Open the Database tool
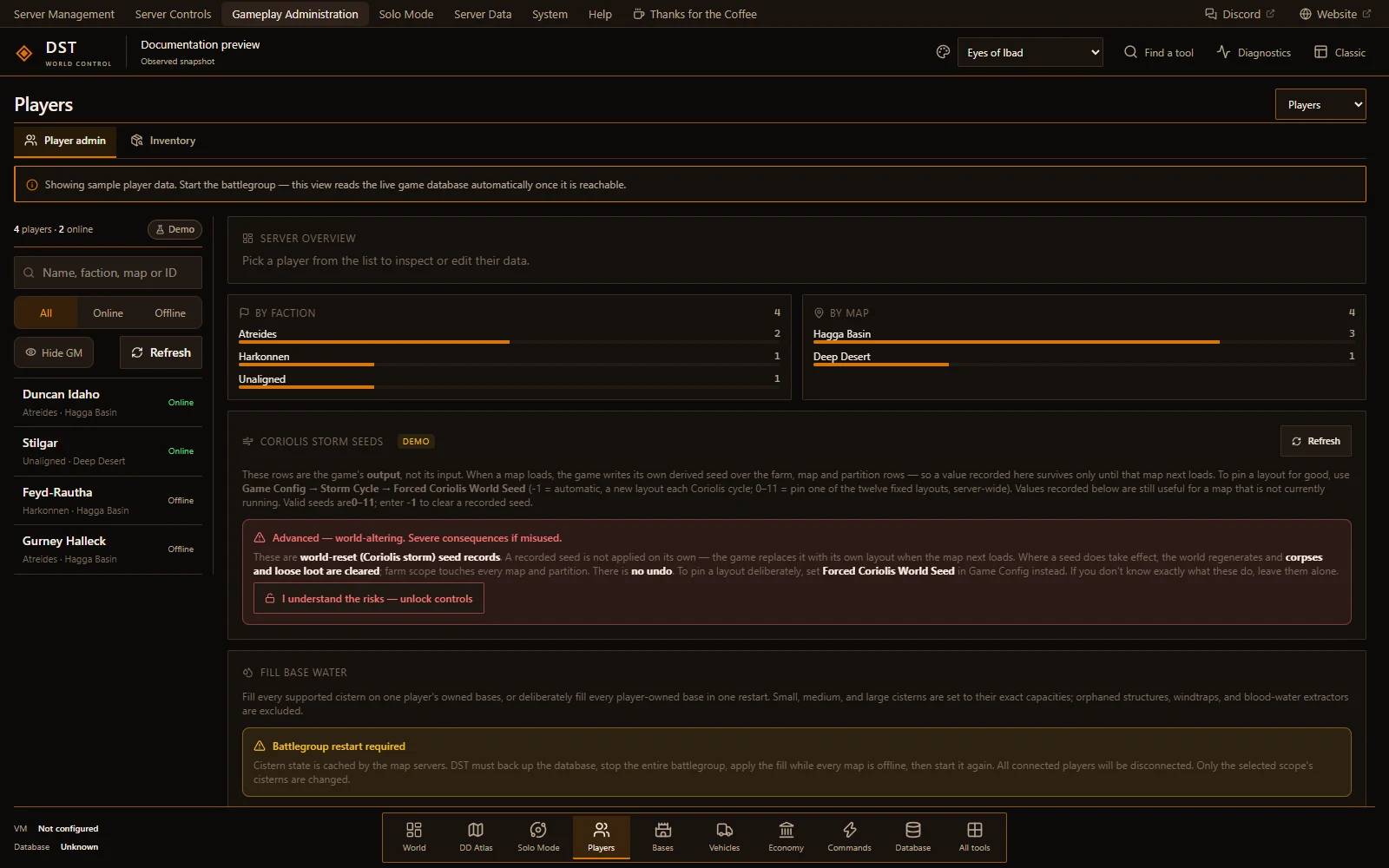This screenshot has width=1389, height=868. tap(912, 837)
